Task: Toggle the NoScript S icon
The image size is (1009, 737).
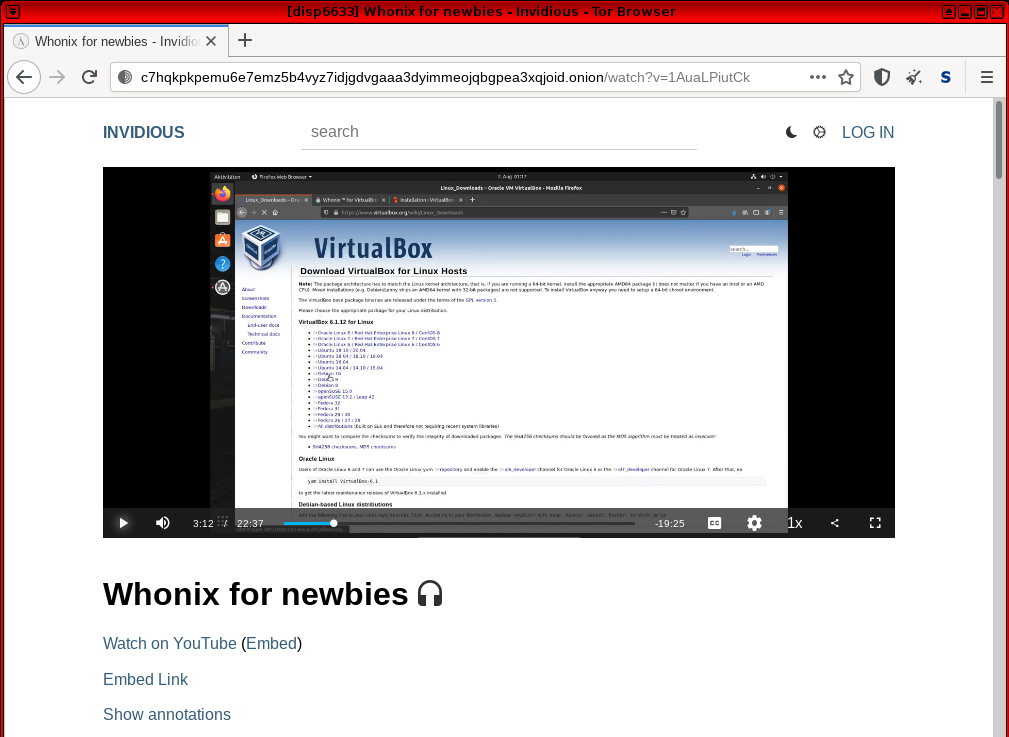Action: pos(945,77)
